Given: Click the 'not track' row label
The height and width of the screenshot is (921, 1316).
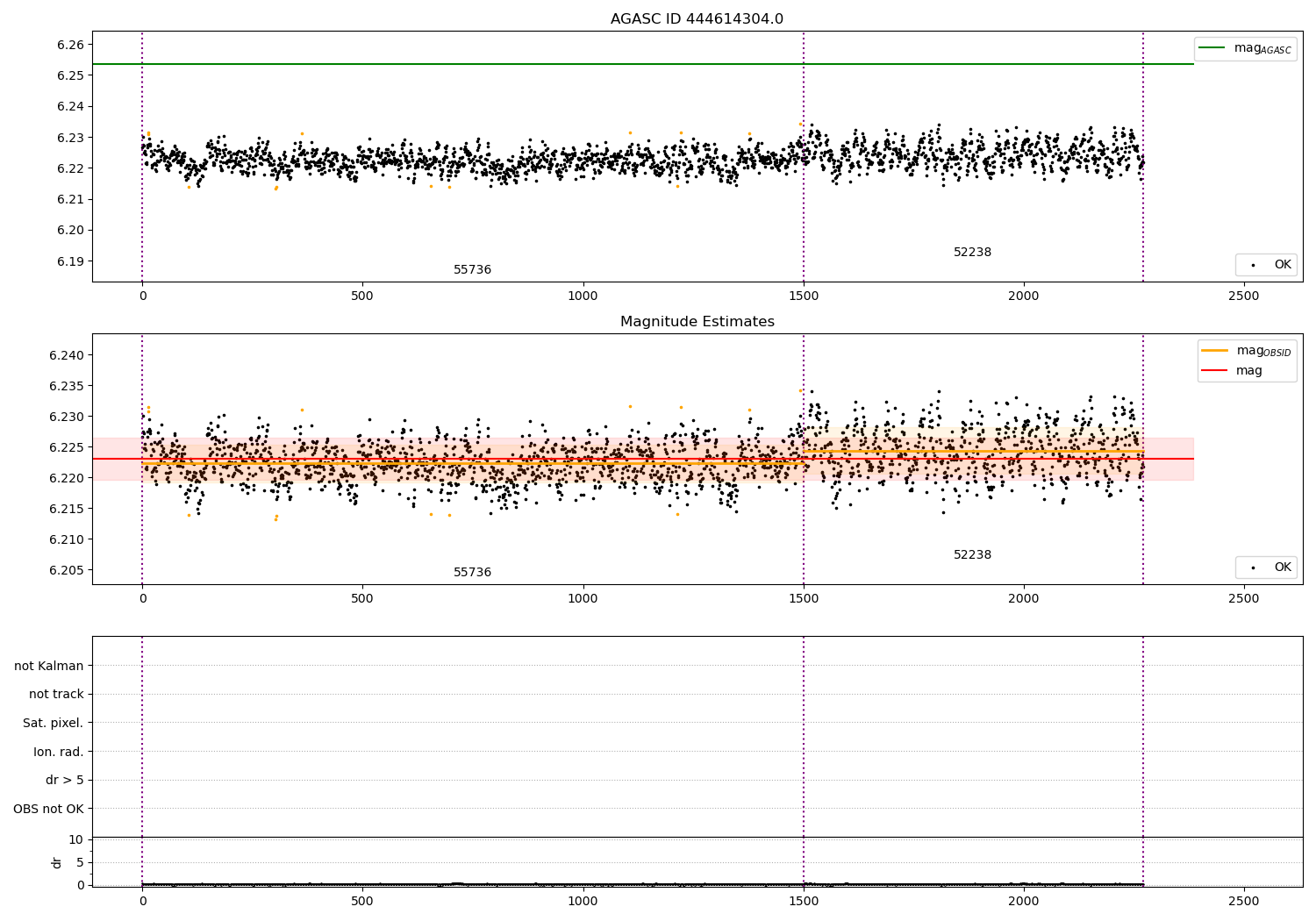Looking at the screenshot, I should click(56, 695).
